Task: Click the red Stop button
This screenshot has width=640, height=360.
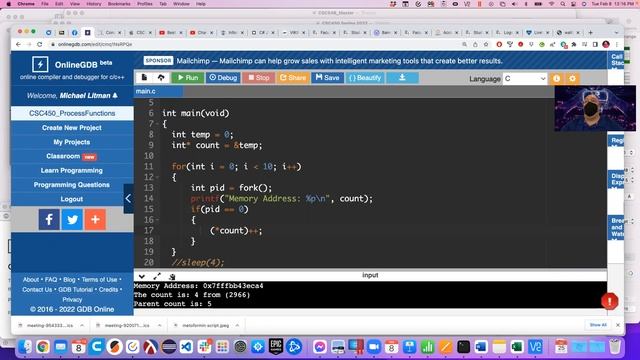Action: coord(259,78)
